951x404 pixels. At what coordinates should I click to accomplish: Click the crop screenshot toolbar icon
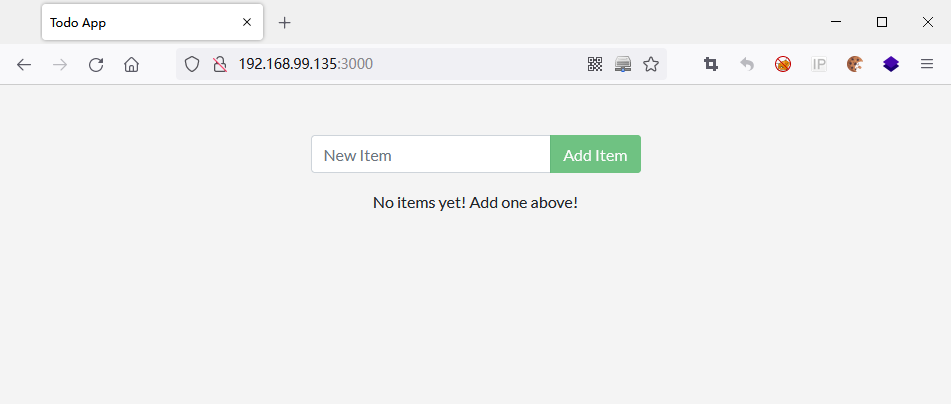[711, 65]
